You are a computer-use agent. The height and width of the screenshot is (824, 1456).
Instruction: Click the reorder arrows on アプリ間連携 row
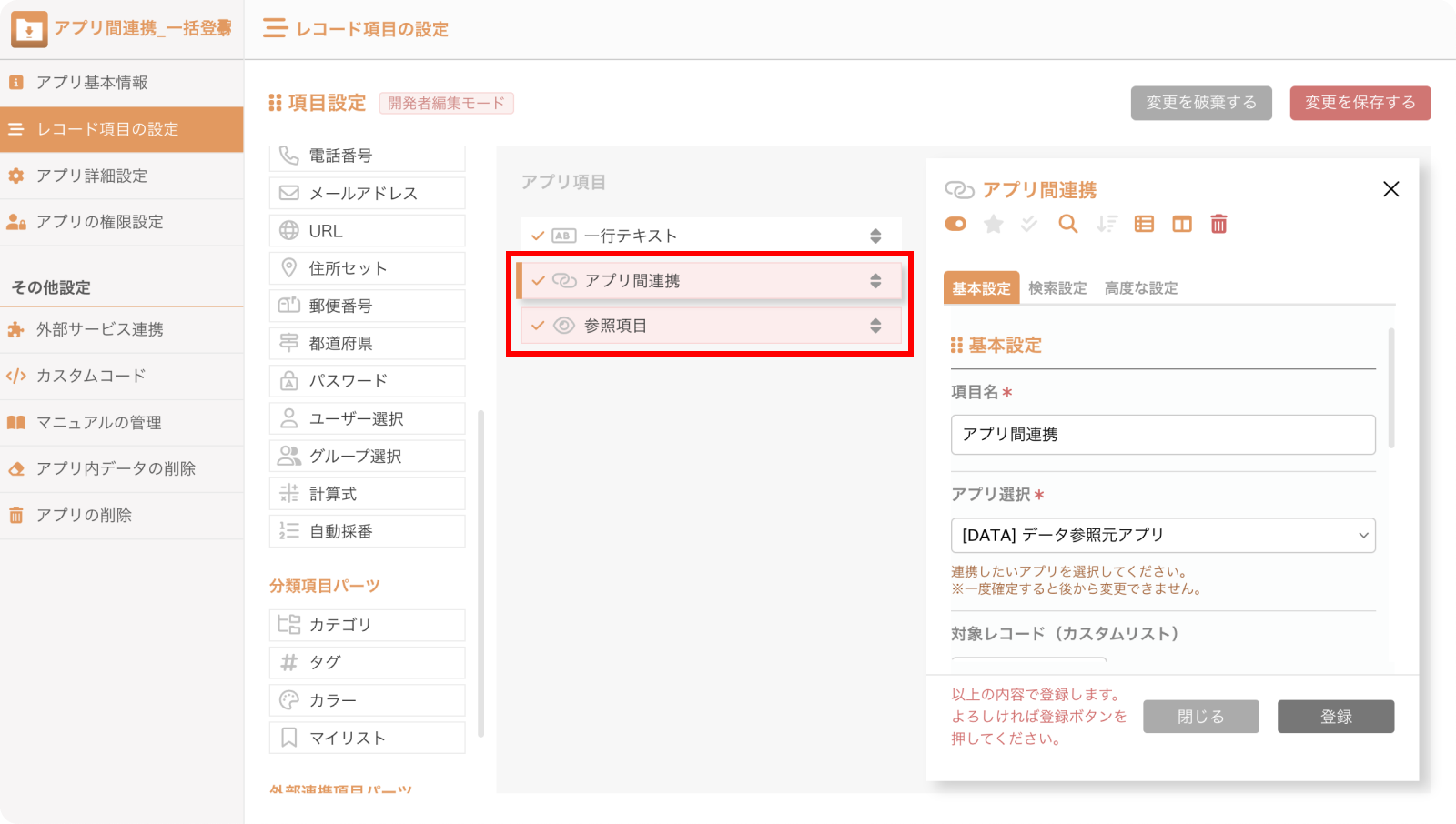[875, 281]
